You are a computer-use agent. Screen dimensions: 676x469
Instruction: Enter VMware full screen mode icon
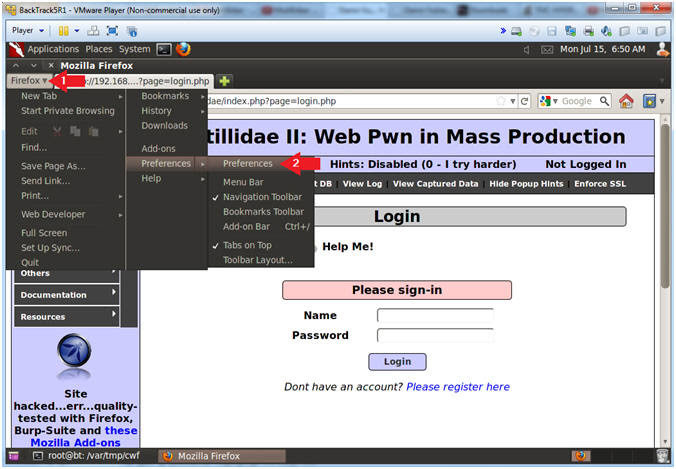tap(112, 31)
